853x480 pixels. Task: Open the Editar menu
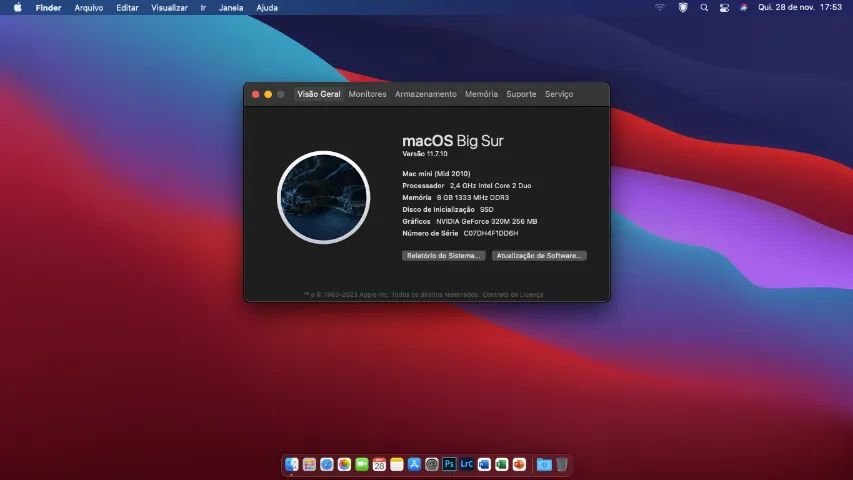pyautogui.click(x=127, y=8)
